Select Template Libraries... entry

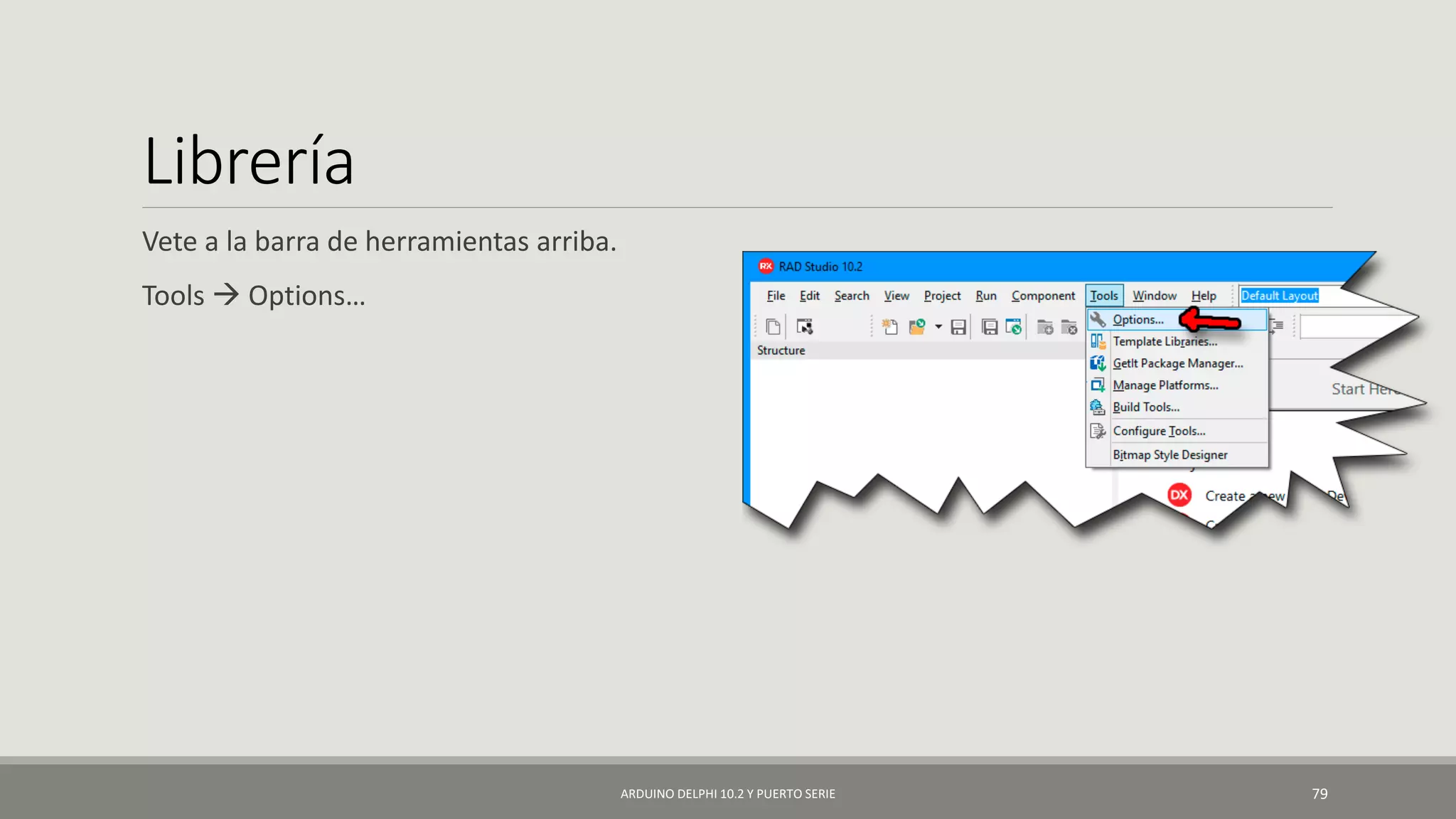1177,341
